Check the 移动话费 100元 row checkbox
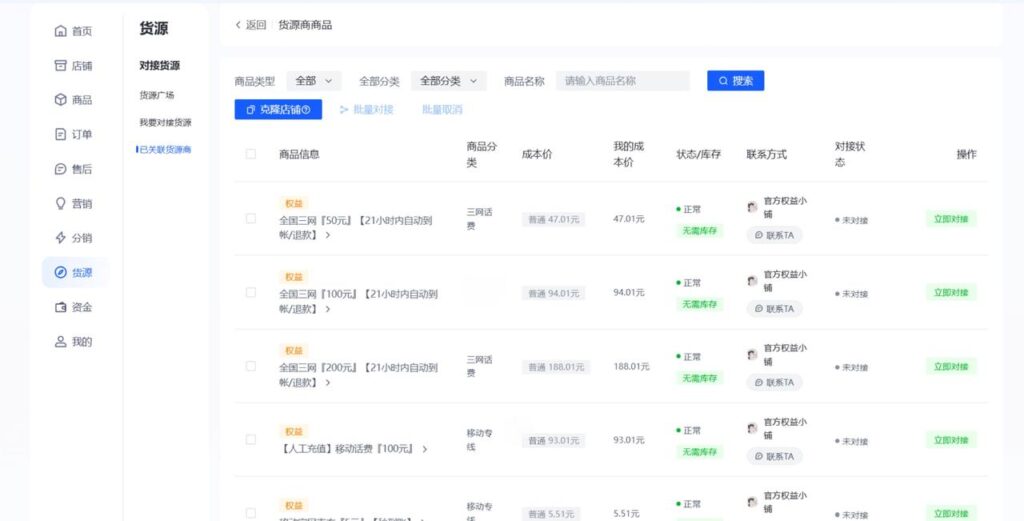This screenshot has height=521, width=1024. click(251, 440)
